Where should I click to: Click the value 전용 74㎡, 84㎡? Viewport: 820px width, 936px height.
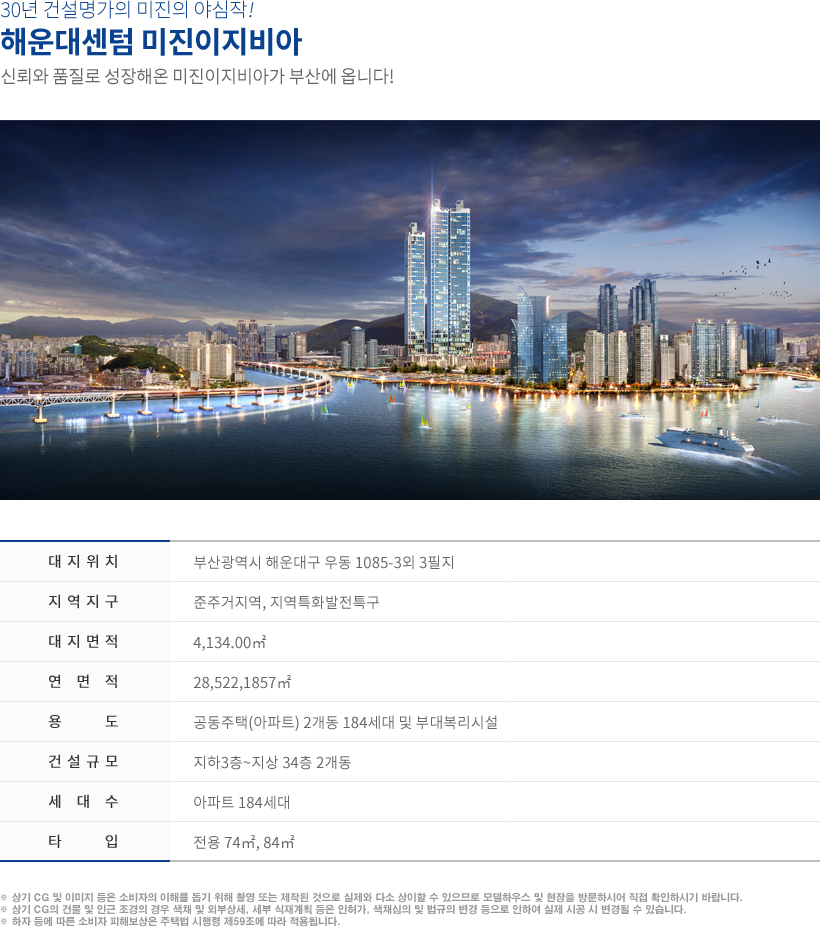click(x=243, y=842)
